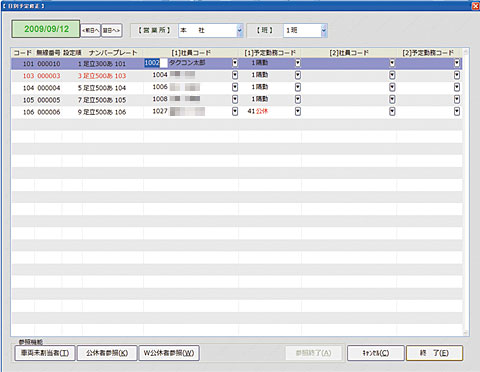Click the [2]社員コード column header
This screenshot has height=372, width=480.
coord(349,53)
